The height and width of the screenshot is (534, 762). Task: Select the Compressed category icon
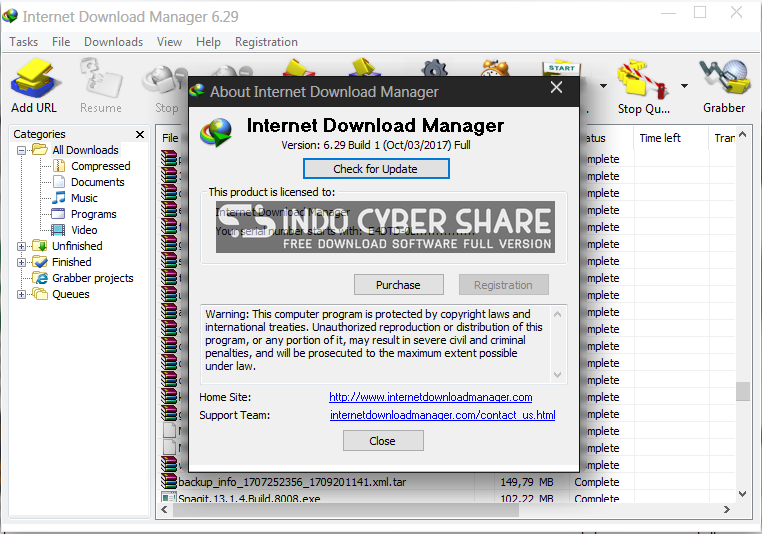click(x=59, y=166)
